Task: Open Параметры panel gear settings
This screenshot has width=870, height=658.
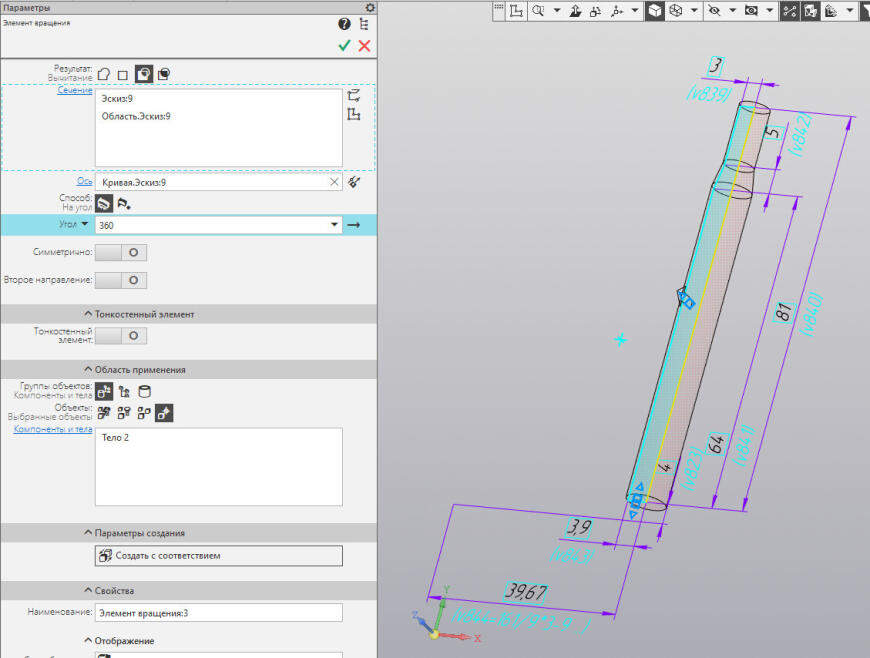Action: pos(370,7)
